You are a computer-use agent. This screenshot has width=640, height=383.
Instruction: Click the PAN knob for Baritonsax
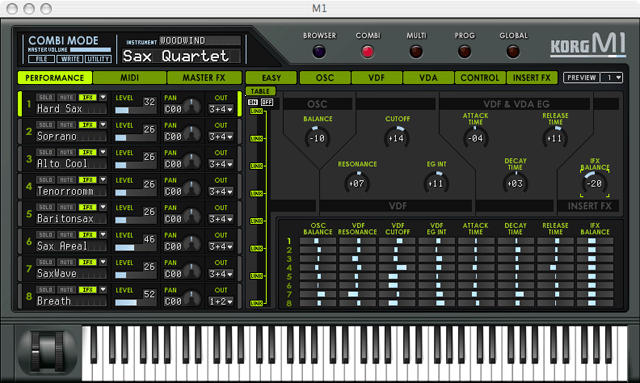192,216
